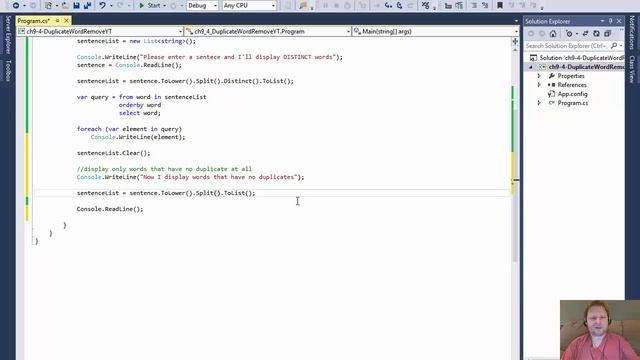Close the Solution Explorer panel

tap(619, 21)
